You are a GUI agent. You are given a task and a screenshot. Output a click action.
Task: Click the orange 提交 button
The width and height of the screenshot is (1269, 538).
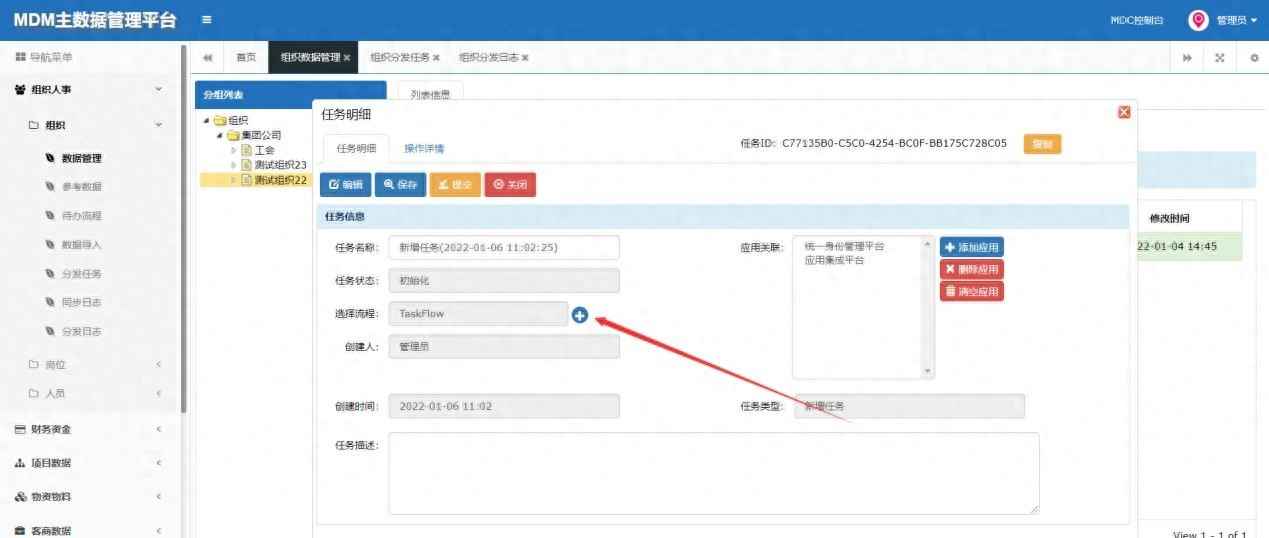(x=456, y=185)
